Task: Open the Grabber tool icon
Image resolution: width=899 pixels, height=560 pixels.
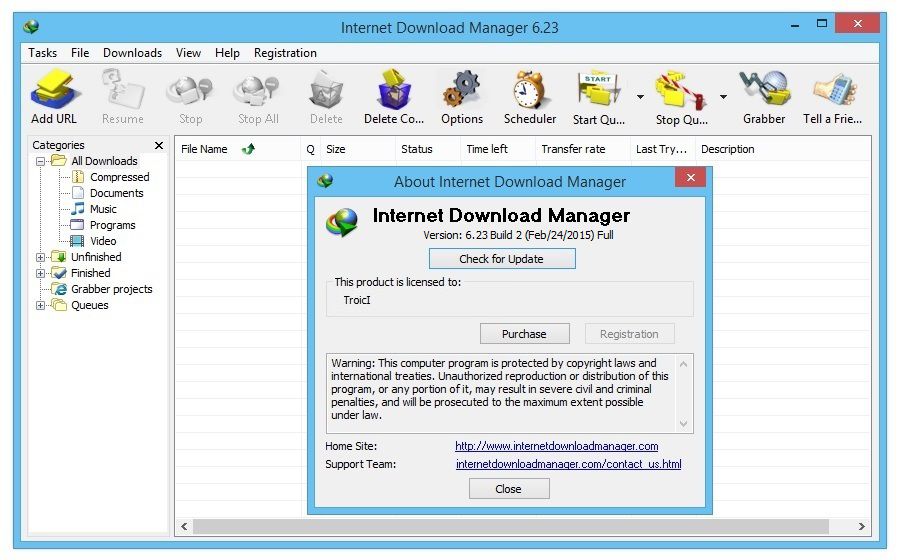Action: pos(764,88)
